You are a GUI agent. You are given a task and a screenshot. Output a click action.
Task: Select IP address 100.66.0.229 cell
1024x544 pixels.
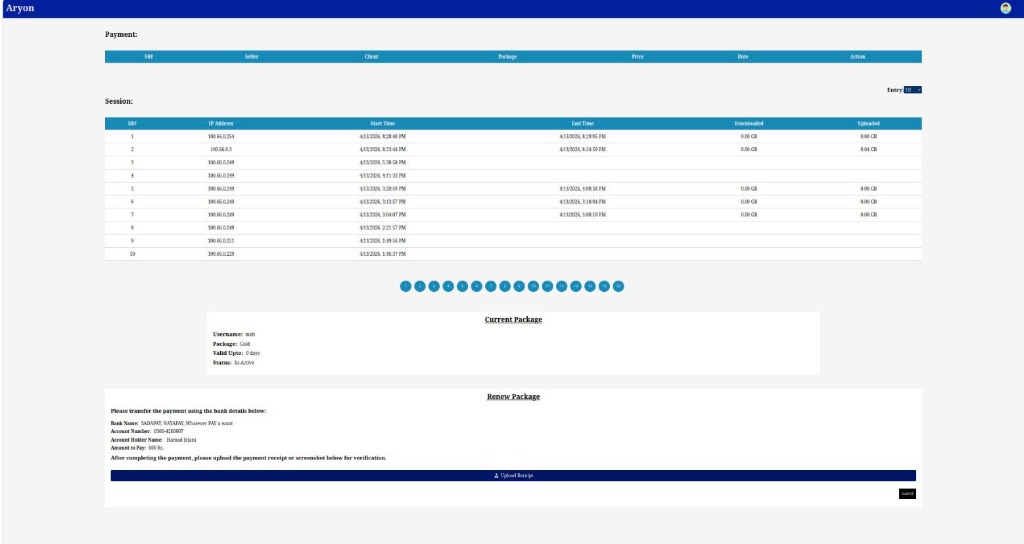click(221, 254)
